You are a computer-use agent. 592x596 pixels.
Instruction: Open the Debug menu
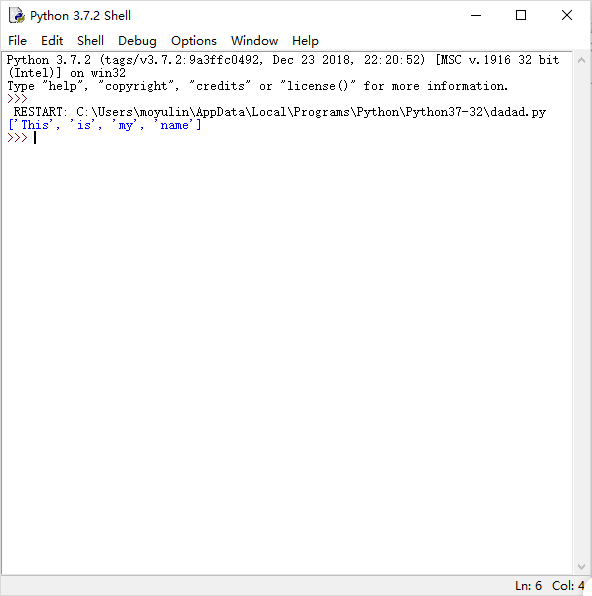tap(137, 41)
